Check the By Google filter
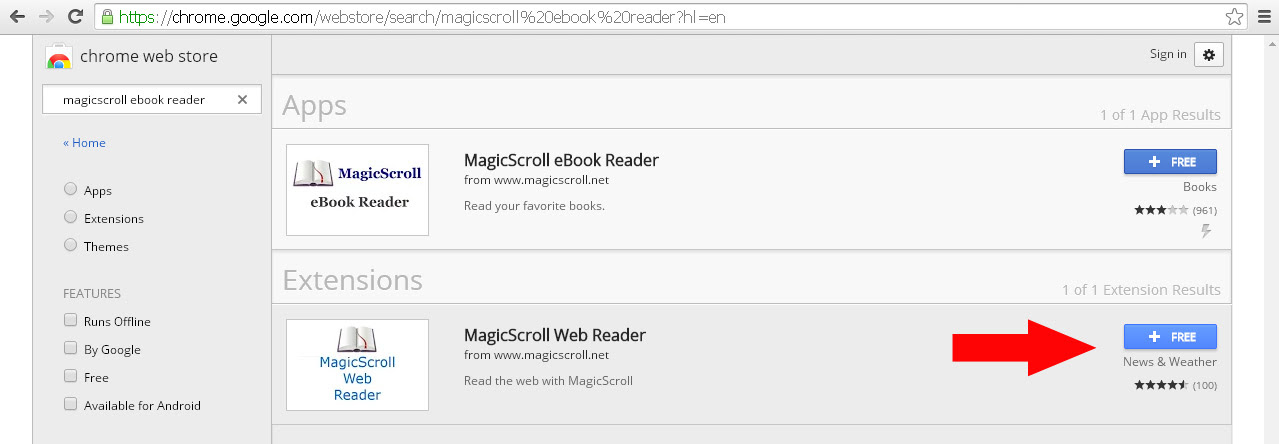This screenshot has height=444, width=1279. [70, 349]
